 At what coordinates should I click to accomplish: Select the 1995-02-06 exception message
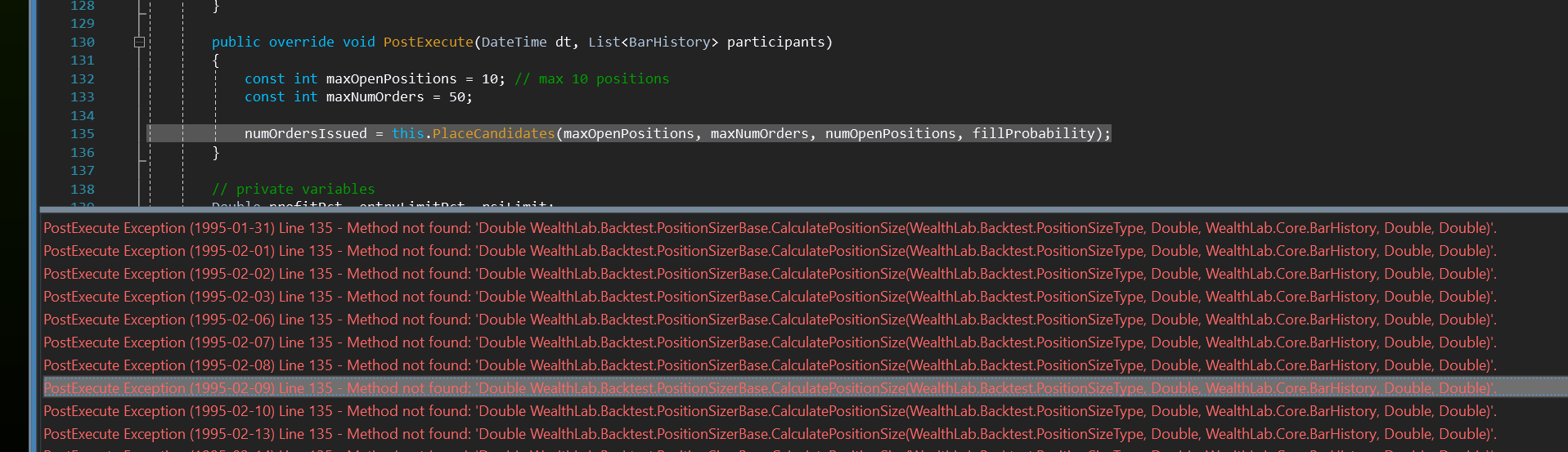(x=769, y=320)
